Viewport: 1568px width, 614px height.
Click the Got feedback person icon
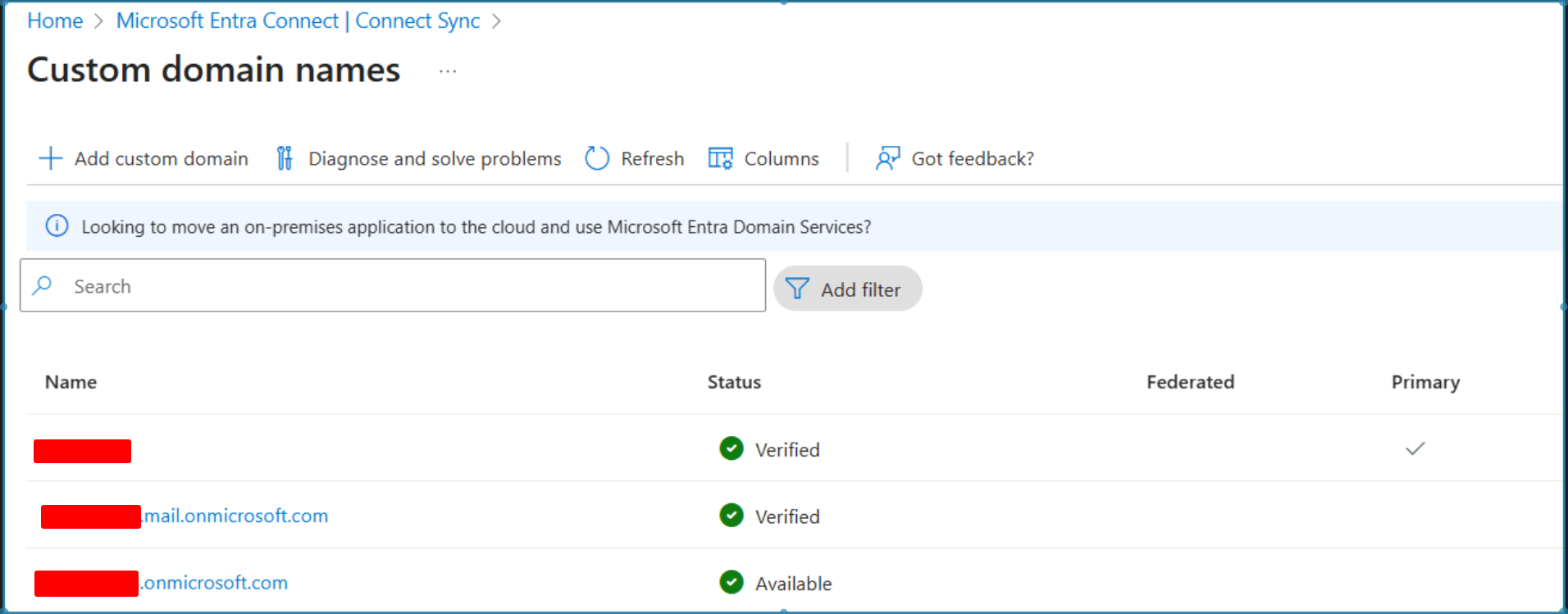pyautogui.click(x=888, y=158)
